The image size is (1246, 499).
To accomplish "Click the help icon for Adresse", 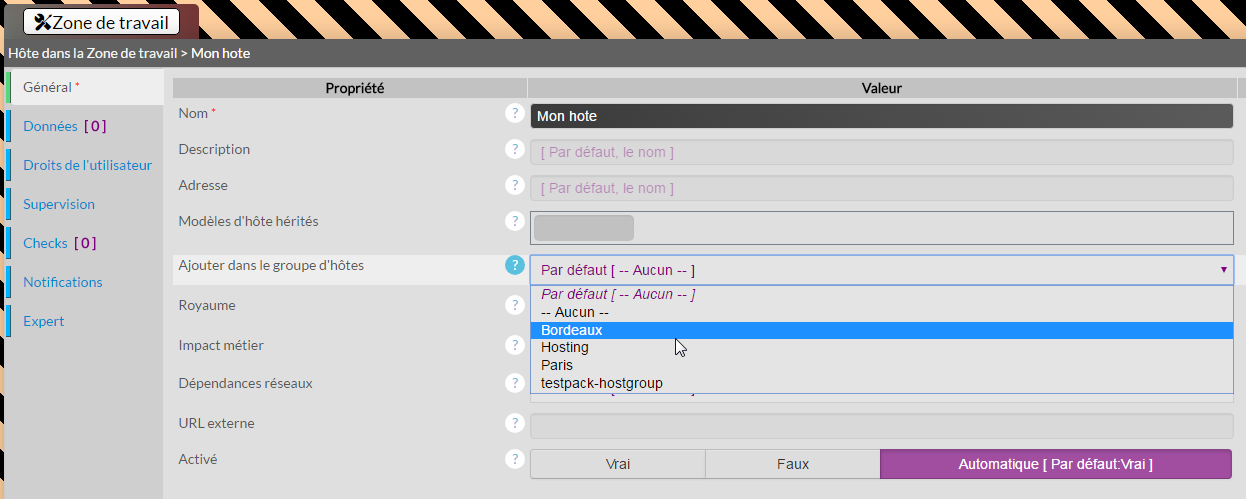I will pyautogui.click(x=515, y=186).
